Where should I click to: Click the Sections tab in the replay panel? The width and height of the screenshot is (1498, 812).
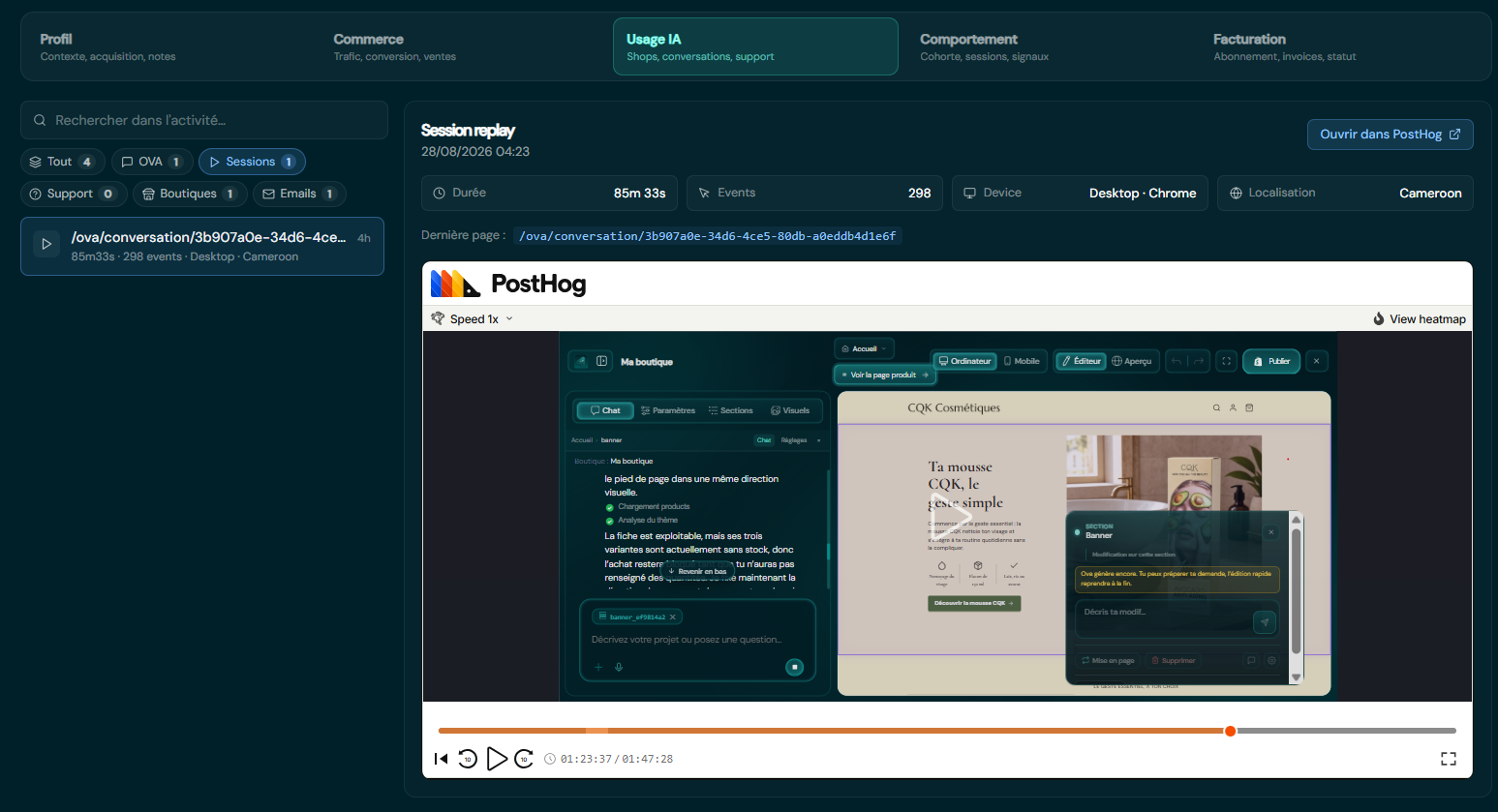730,410
